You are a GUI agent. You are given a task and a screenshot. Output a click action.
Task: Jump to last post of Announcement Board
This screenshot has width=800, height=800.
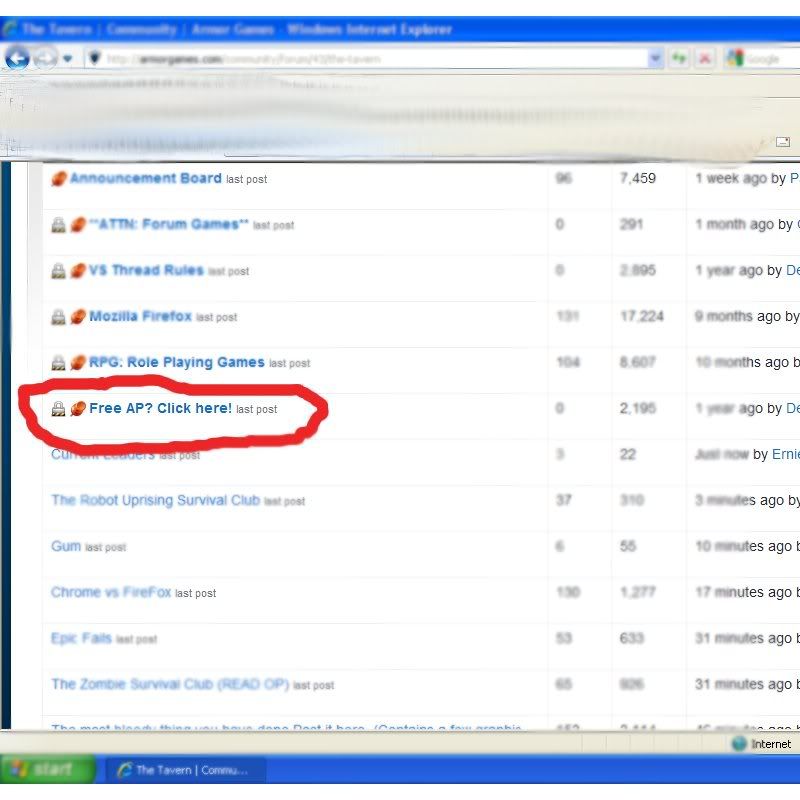click(246, 180)
